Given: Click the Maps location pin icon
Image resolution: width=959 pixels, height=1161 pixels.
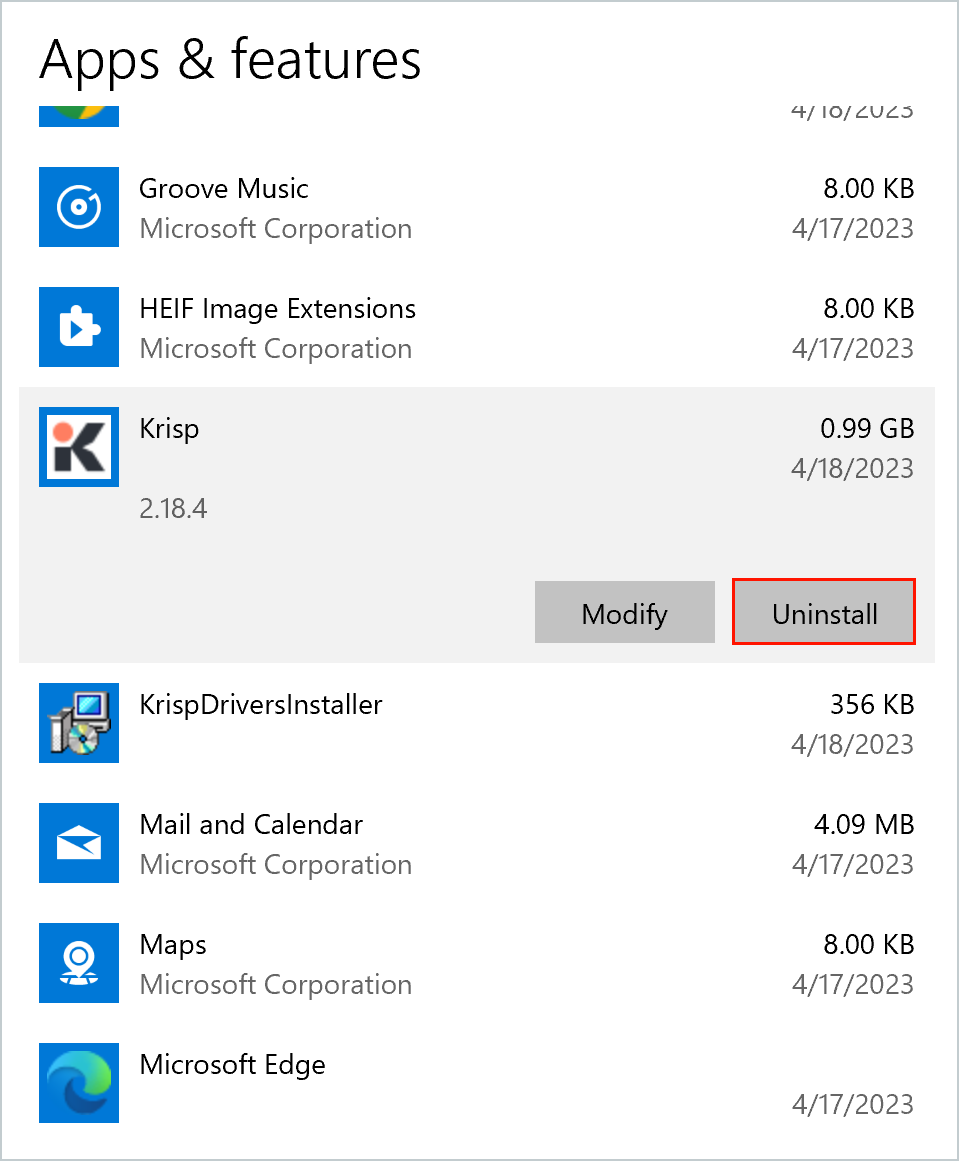Looking at the screenshot, I should click(78, 963).
